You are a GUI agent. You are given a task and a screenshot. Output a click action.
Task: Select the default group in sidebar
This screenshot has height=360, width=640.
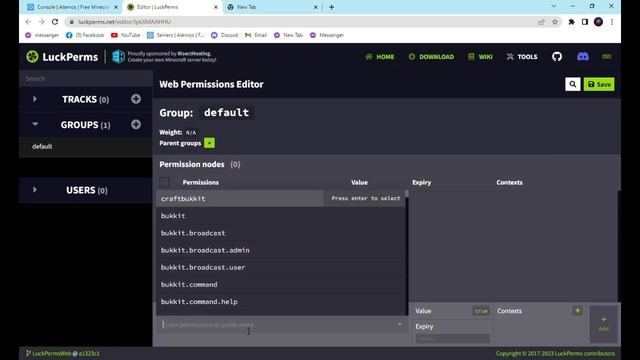point(86,147)
